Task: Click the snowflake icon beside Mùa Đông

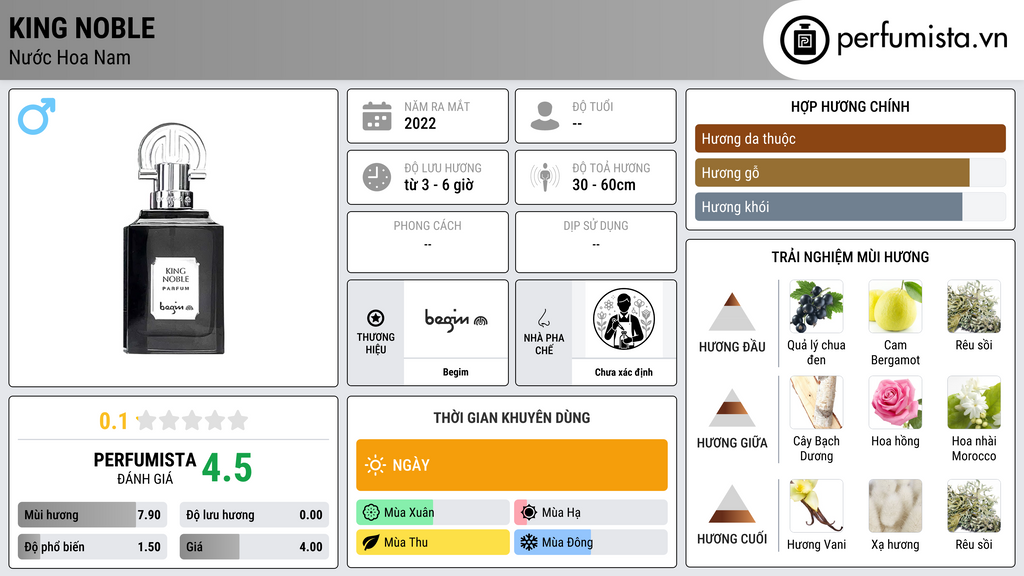Action: tap(529, 542)
